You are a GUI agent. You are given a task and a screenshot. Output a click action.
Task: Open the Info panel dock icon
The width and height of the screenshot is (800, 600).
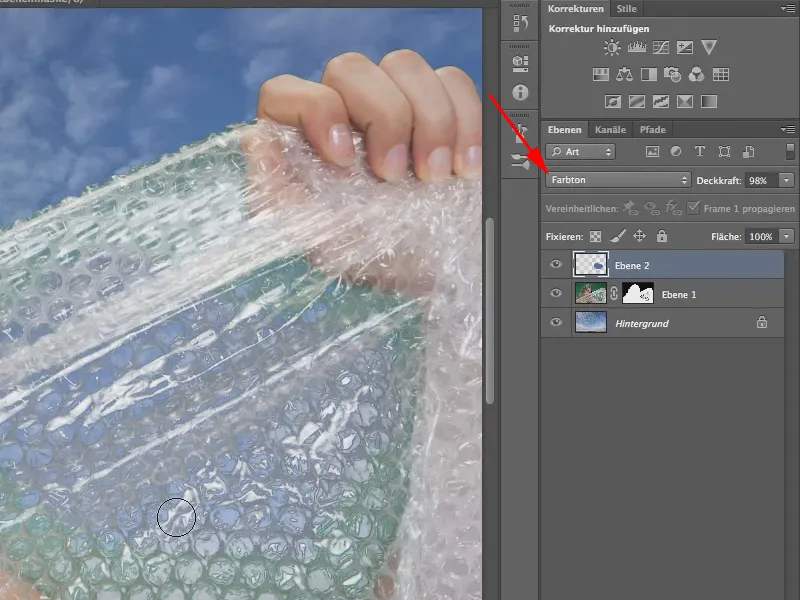tap(520, 92)
